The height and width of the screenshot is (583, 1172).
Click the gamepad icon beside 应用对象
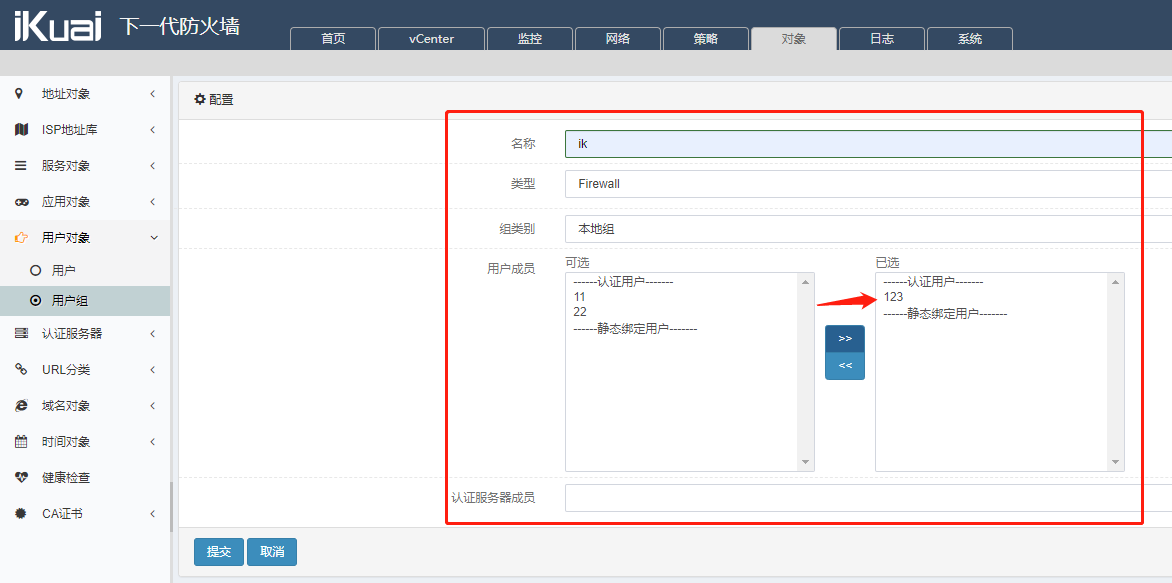point(22,202)
